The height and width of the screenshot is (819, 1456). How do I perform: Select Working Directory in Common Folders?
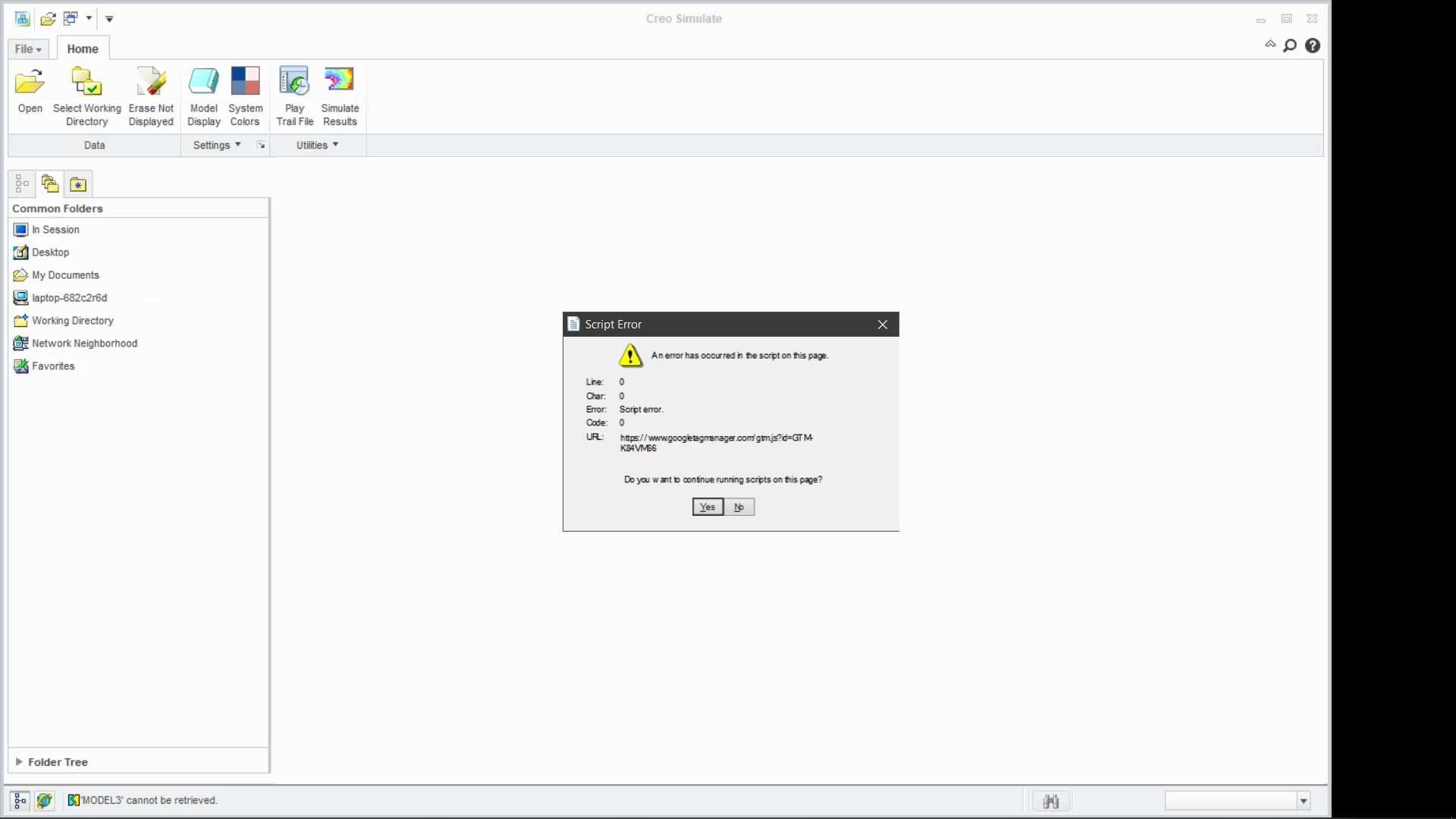click(x=72, y=321)
